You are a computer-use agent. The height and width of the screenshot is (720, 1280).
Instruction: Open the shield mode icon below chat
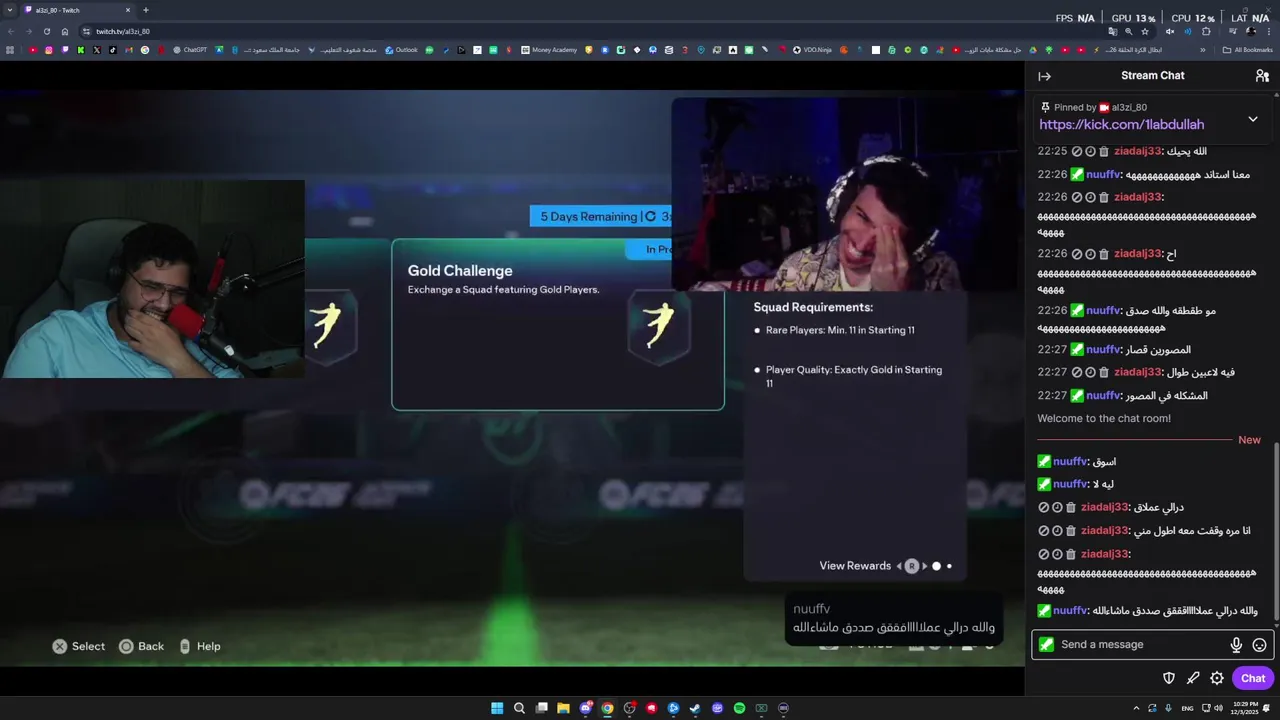coord(1169,678)
